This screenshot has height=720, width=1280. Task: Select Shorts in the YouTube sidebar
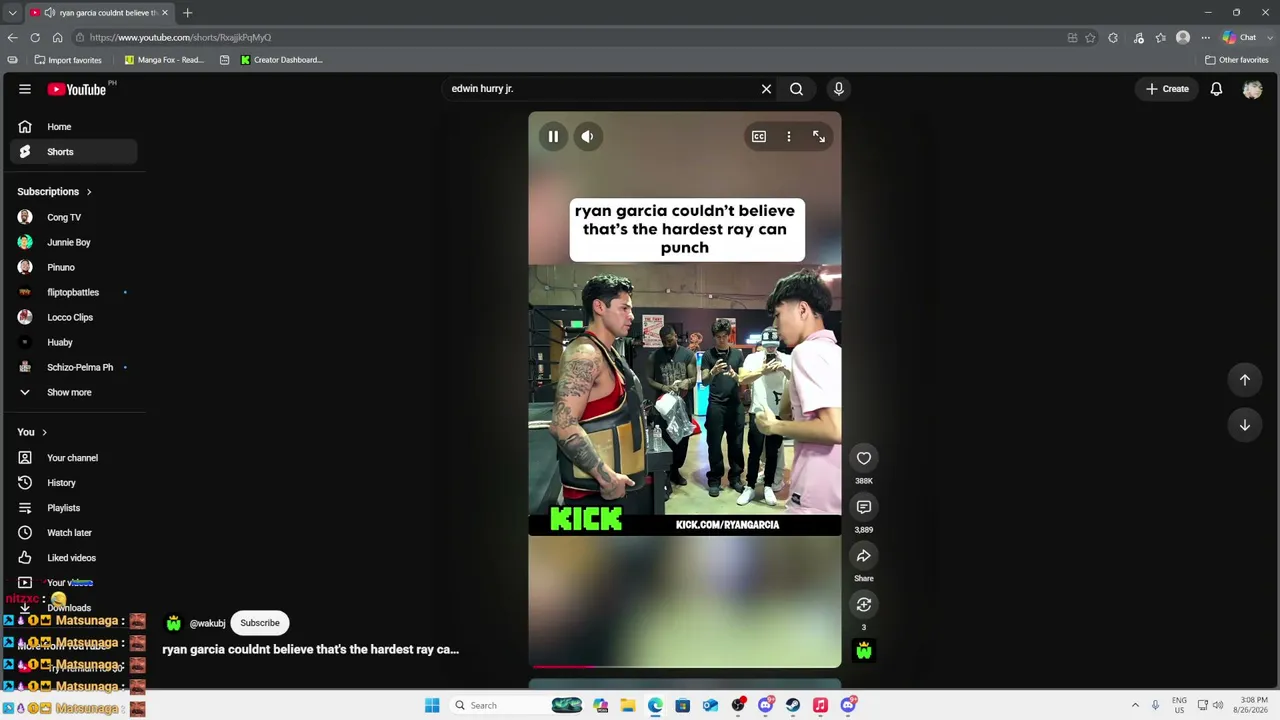(73, 152)
